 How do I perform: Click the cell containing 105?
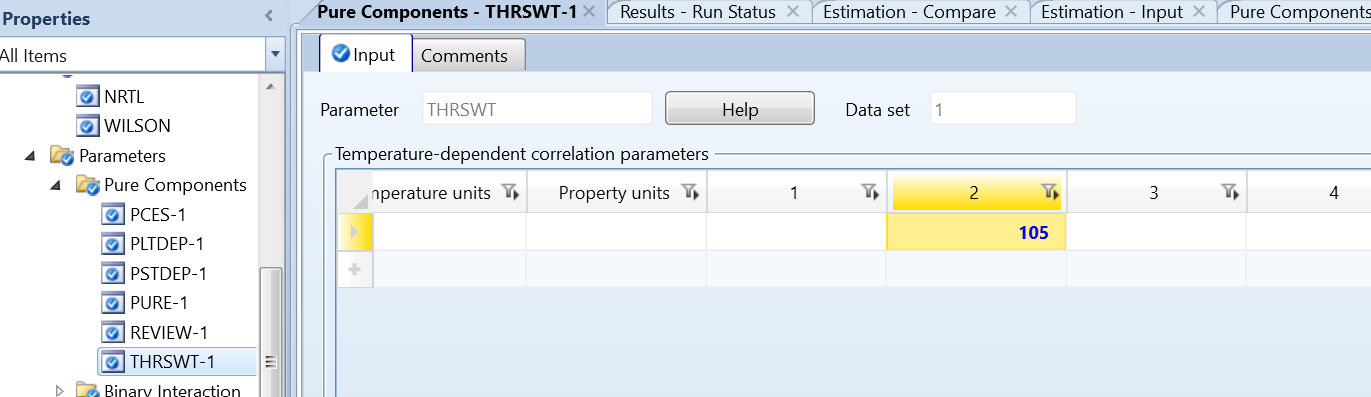[x=976, y=232]
